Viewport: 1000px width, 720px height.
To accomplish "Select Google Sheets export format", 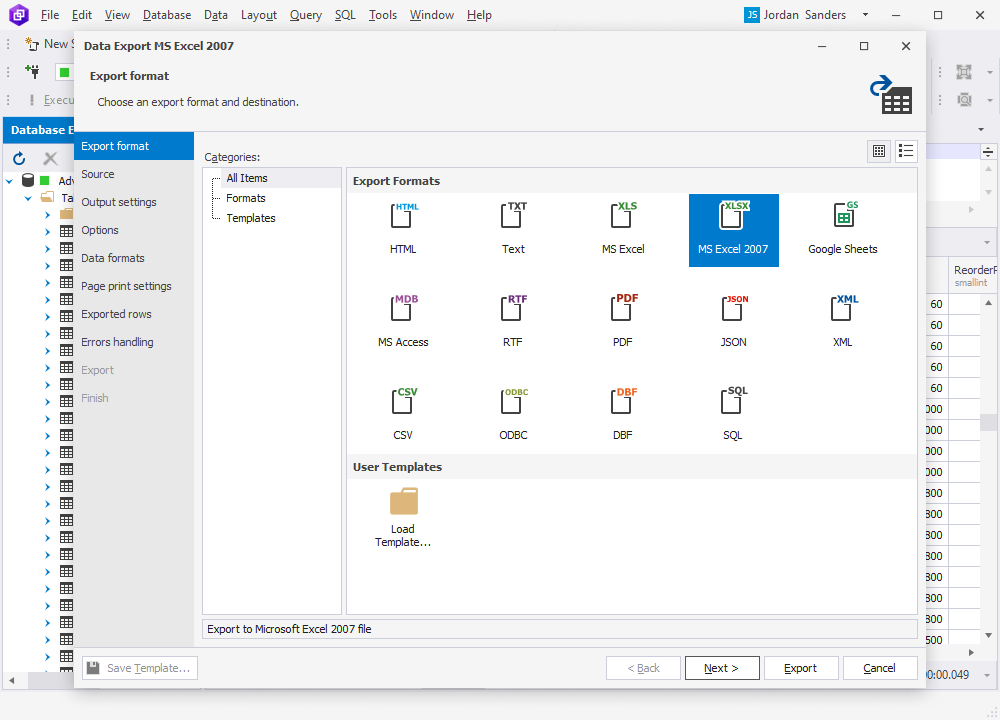I will click(842, 230).
